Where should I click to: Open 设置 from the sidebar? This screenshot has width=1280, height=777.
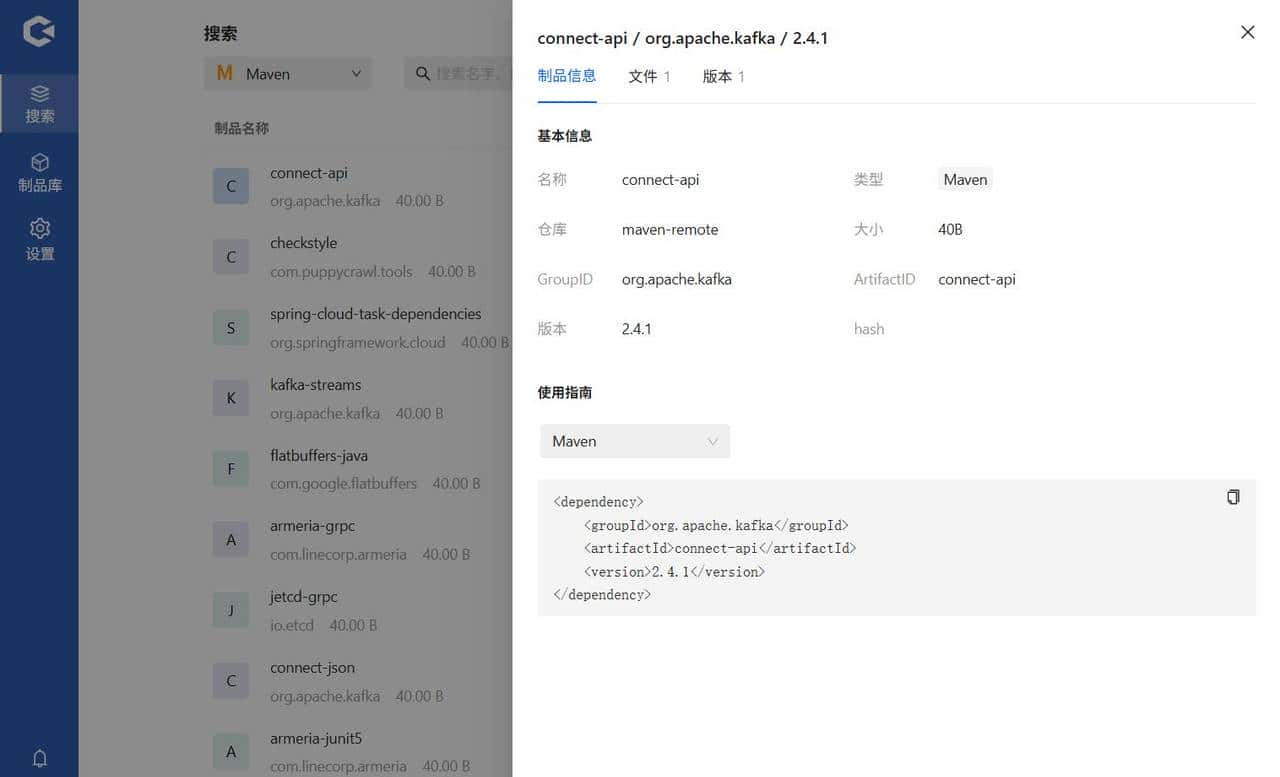39,241
